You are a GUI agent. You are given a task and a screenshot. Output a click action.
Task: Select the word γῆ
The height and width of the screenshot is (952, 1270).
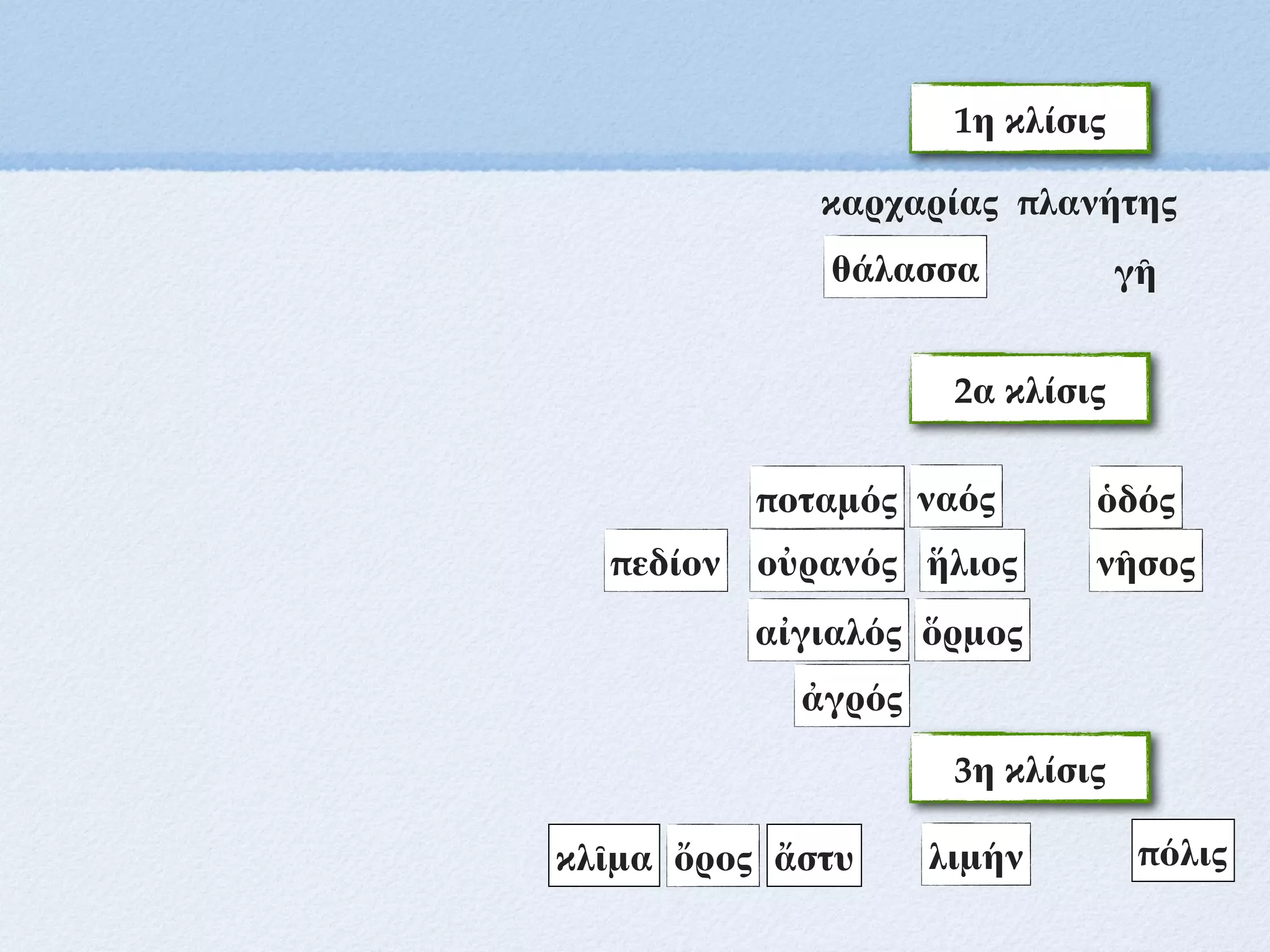click(x=1135, y=275)
